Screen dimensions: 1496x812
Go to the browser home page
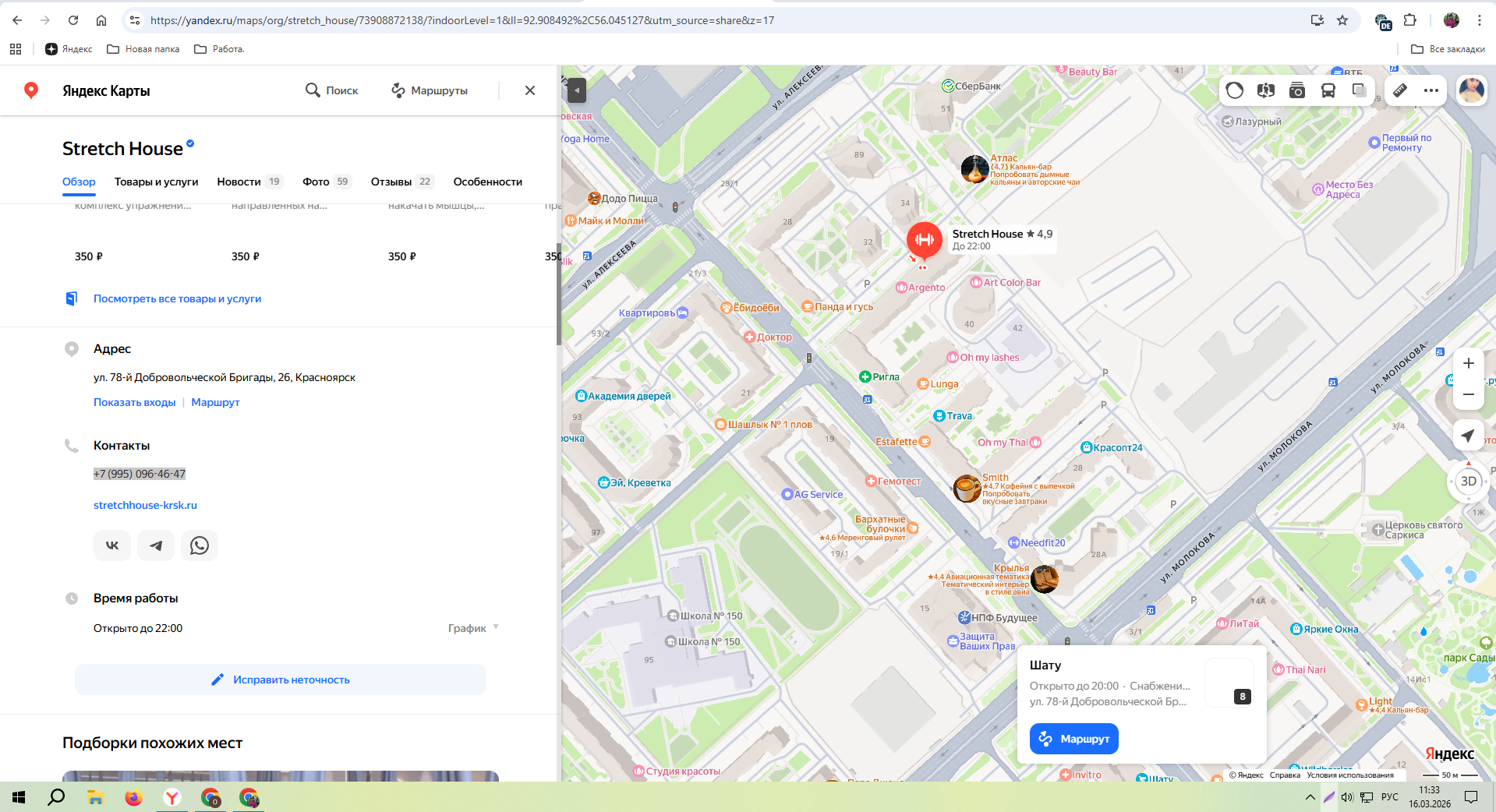pyautogui.click(x=101, y=20)
